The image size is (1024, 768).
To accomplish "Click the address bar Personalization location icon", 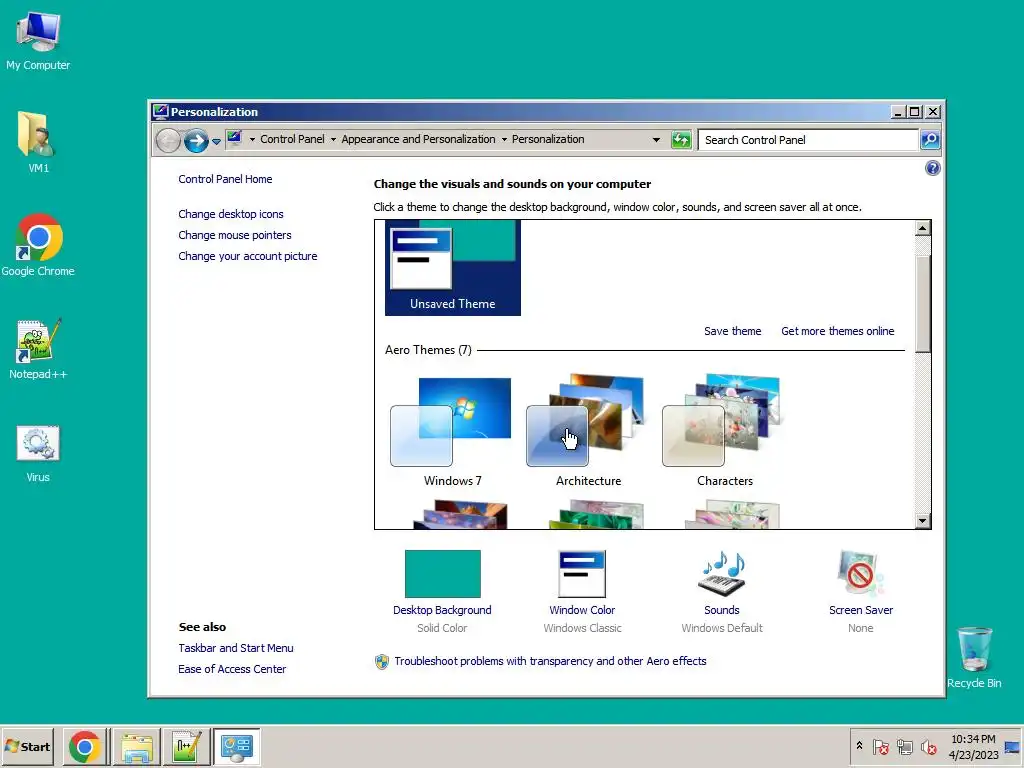I will tap(234, 138).
